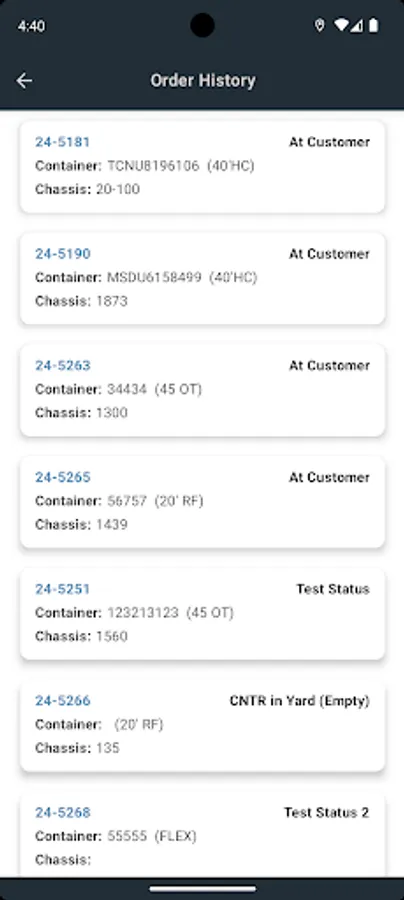
Task: Tap the location icon in status bar
Action: (x=320, y=26)
